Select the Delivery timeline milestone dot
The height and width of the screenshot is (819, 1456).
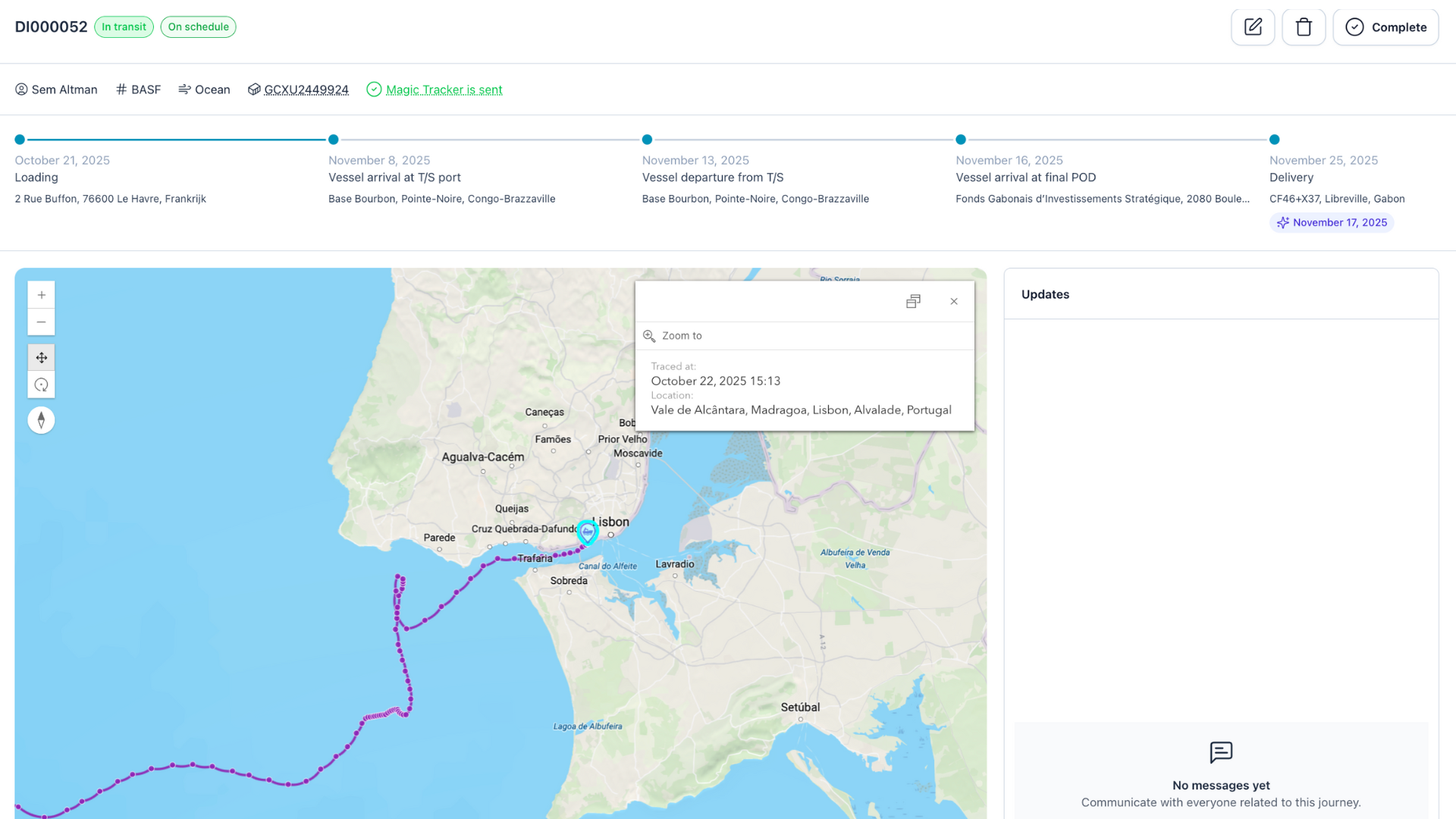[x=1275, y=140]
